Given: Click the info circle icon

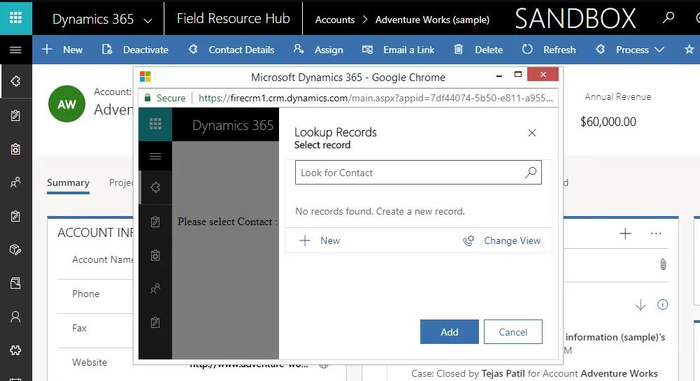Looking at the screenshot, I should point(662,305).
